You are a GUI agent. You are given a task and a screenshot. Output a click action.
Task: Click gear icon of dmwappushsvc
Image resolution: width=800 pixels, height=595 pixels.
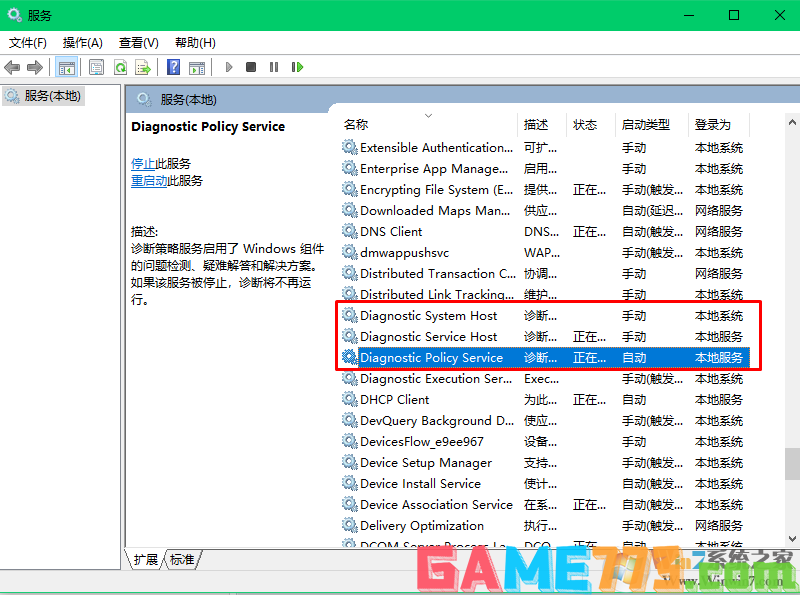[349, 252]
